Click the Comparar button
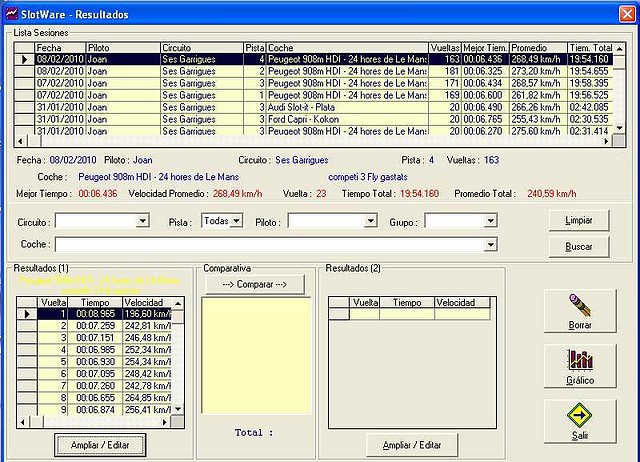640x462 pixels. (x=255, y=284)
